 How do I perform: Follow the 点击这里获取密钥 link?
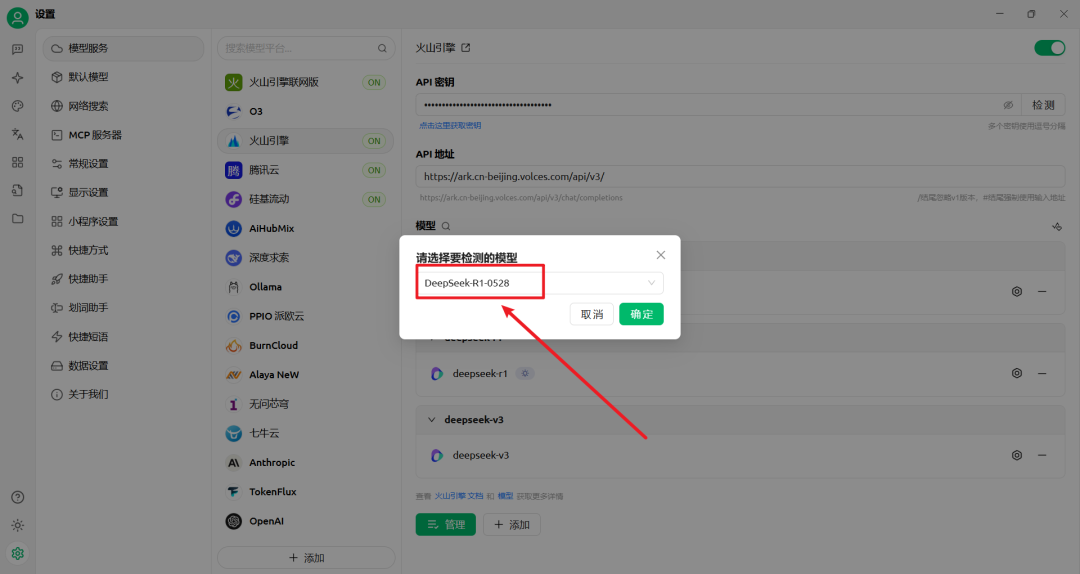click(x=450, y=125)
